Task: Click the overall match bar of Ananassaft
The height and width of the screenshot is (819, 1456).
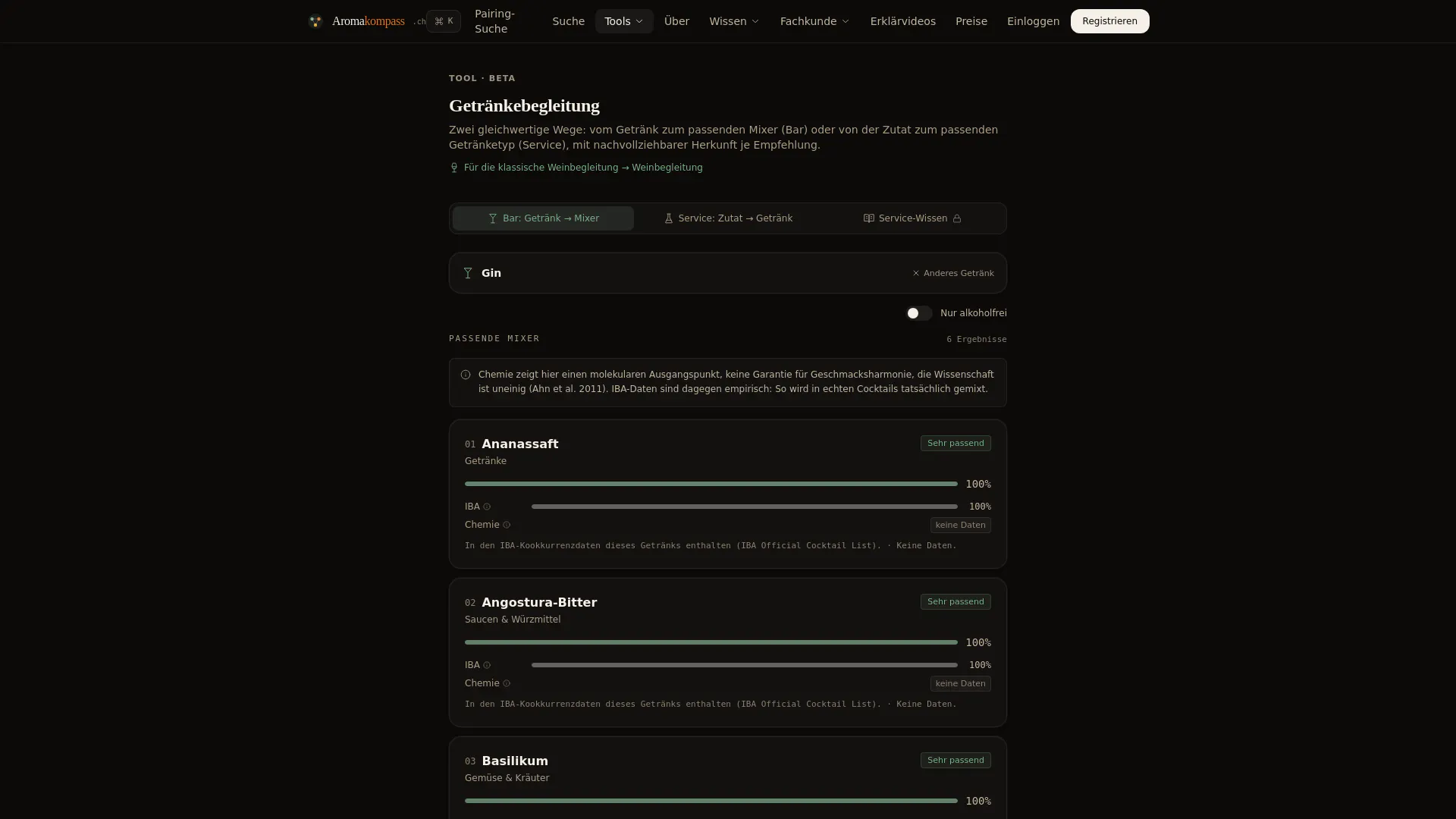Action: coord(711,484)
